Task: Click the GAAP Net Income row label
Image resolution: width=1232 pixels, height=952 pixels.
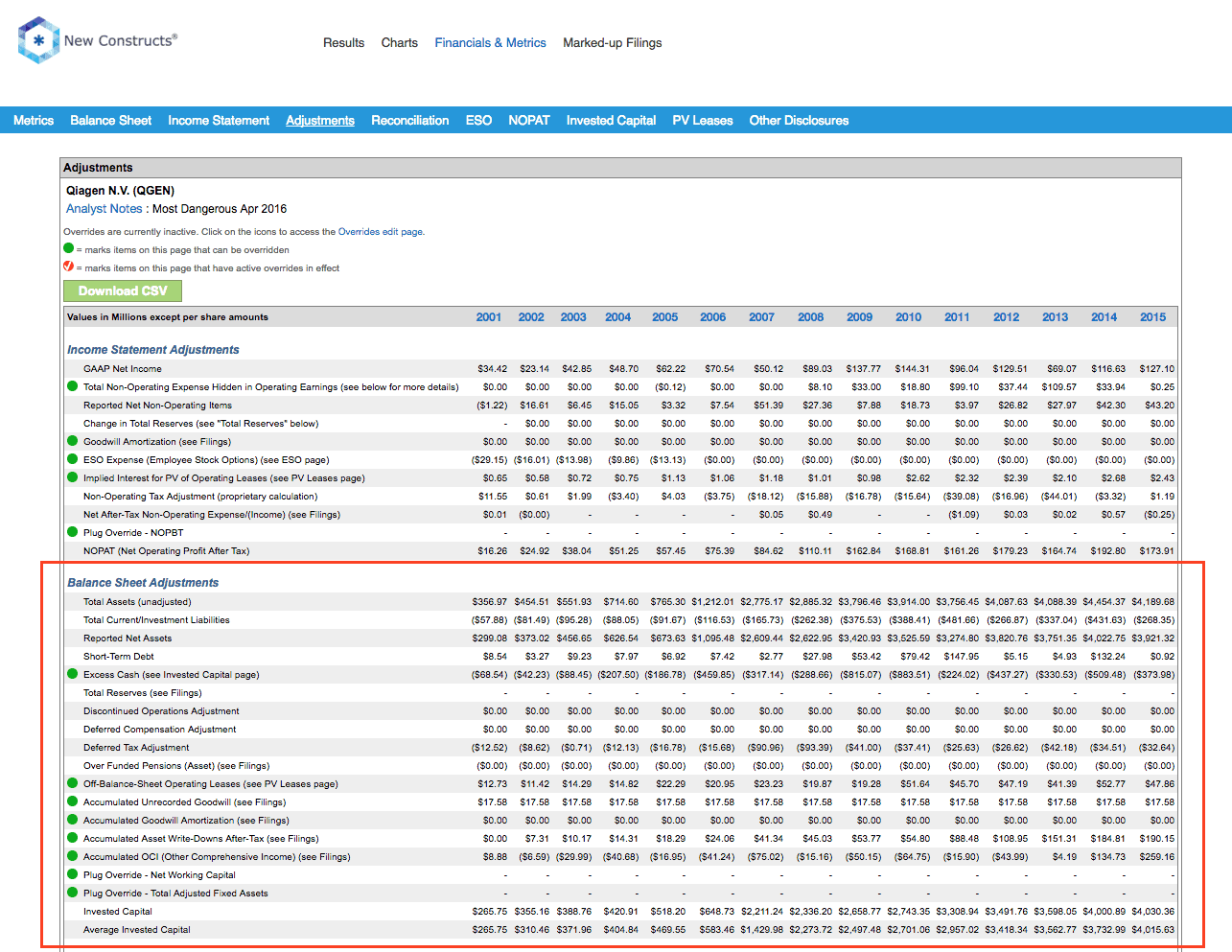Action: pos(123,369)
